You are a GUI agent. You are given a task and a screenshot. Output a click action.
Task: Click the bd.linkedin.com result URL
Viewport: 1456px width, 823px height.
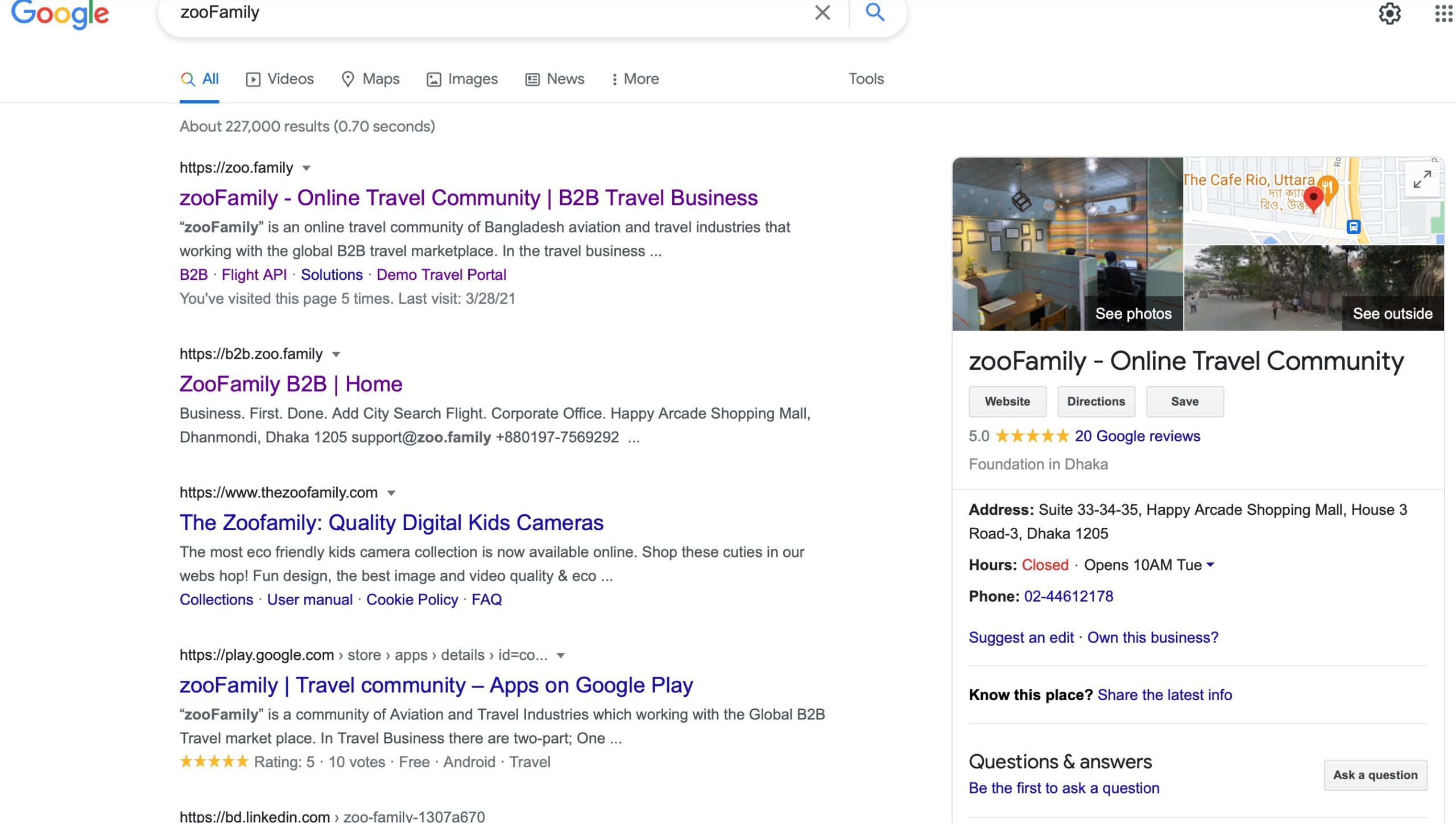332,816
